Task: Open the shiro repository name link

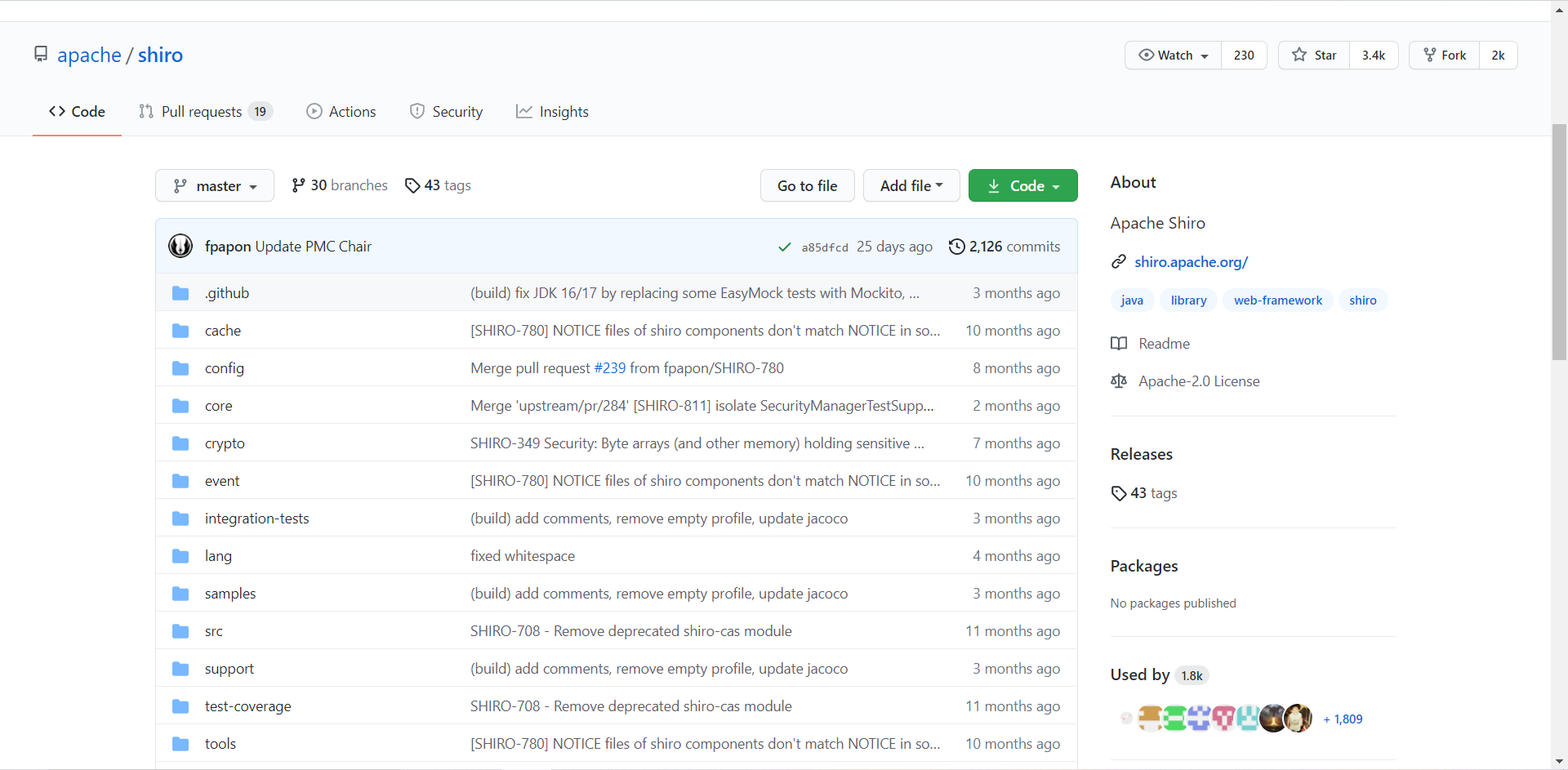Action: coord(160,55)
